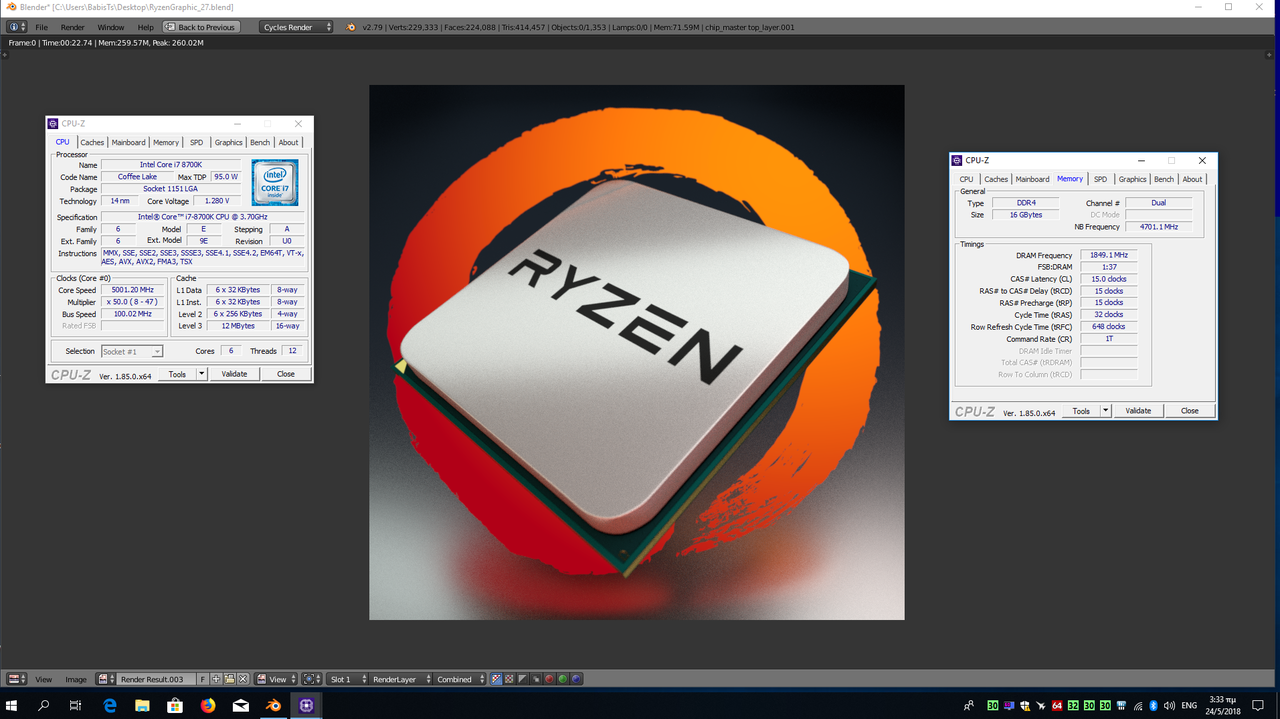Open the Slot 1 render slot dropdown
Image resolution: width=1280 pixels, height=719 pixels.
point(348,679)
